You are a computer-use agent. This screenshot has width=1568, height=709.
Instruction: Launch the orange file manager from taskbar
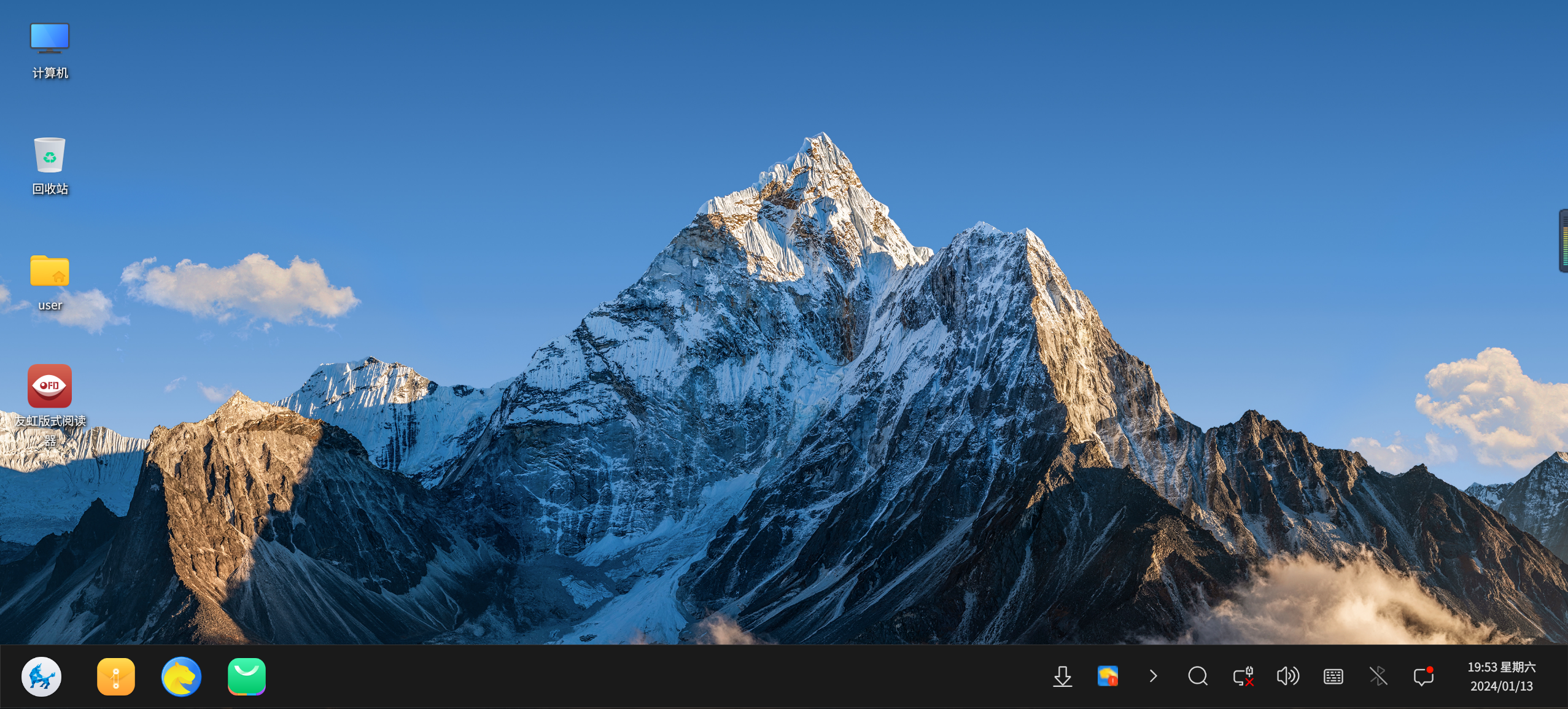coord(115,676)
